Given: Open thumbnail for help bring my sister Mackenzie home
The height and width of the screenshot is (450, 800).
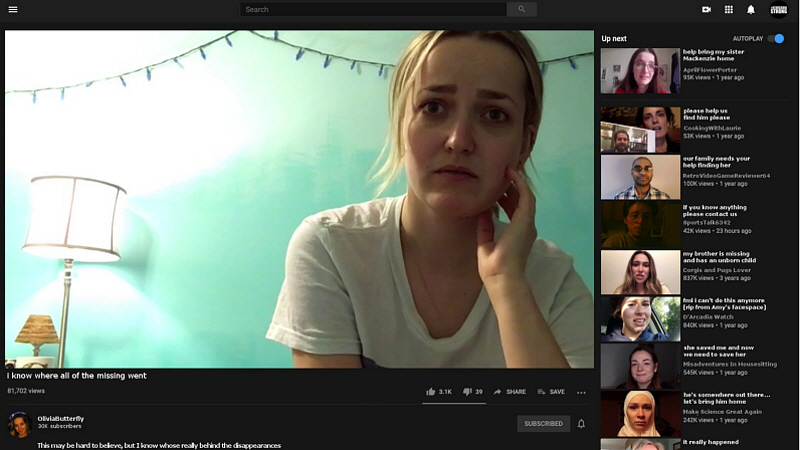Looking at the screenshot, I should [640, 71].
